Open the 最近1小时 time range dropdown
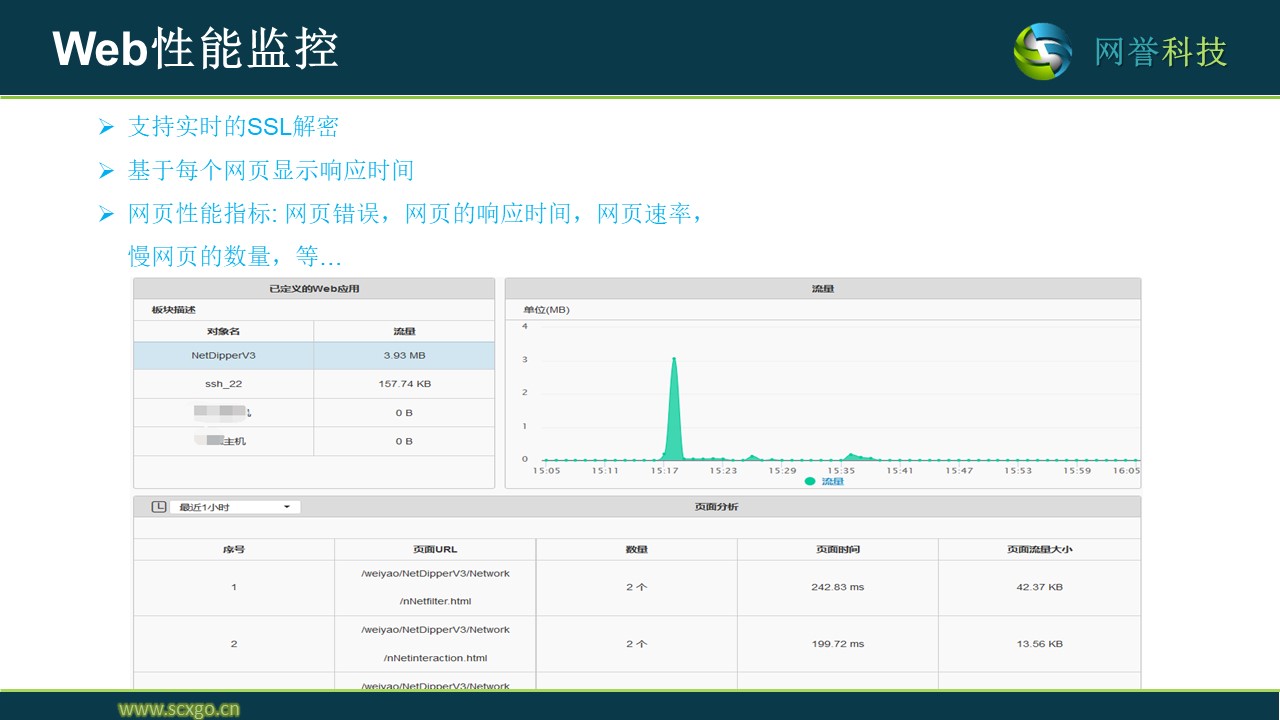 [x=234, y=507]
